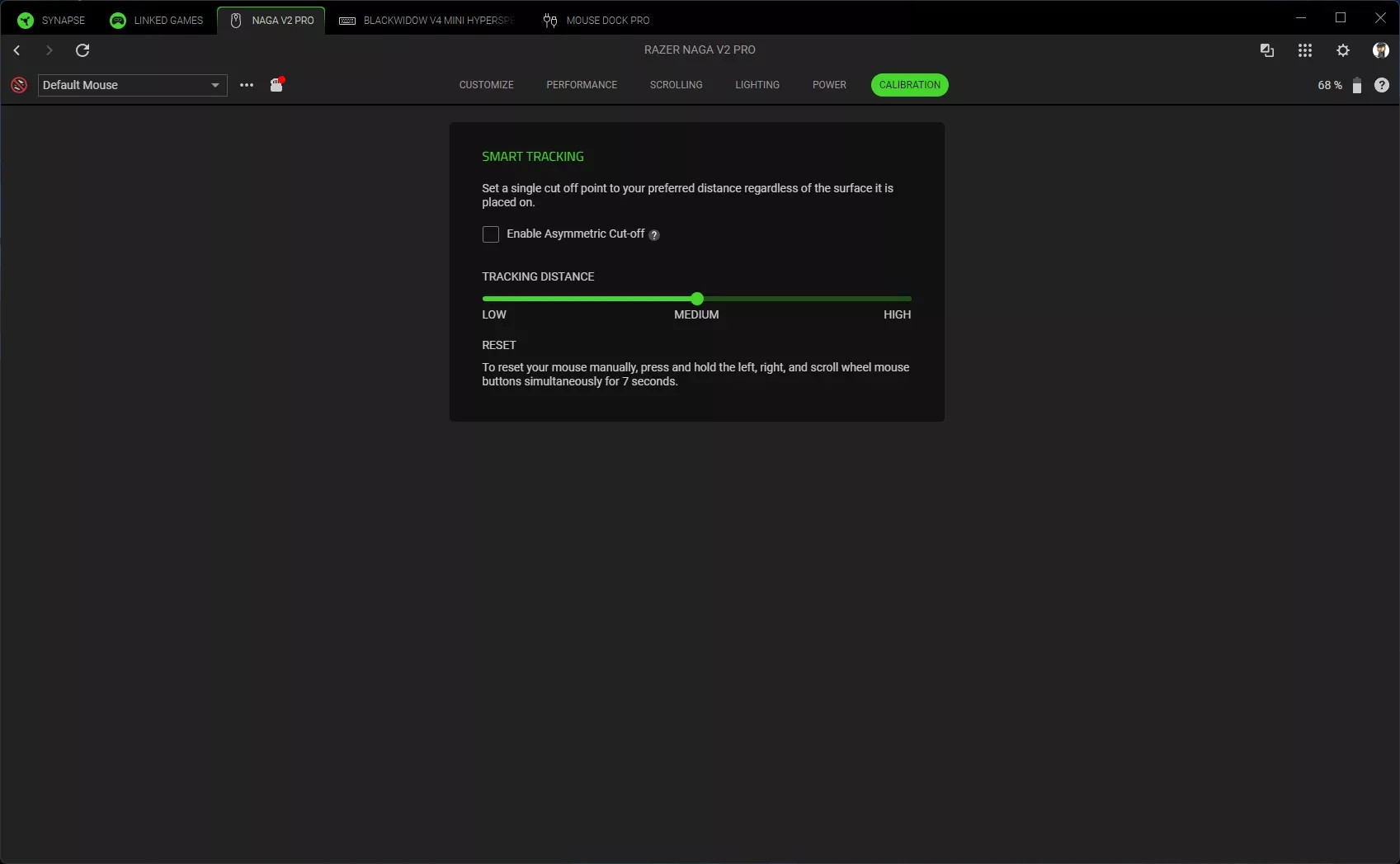Open the profile options three-dot menu
1400x864 pixels.
pos(247,85)
